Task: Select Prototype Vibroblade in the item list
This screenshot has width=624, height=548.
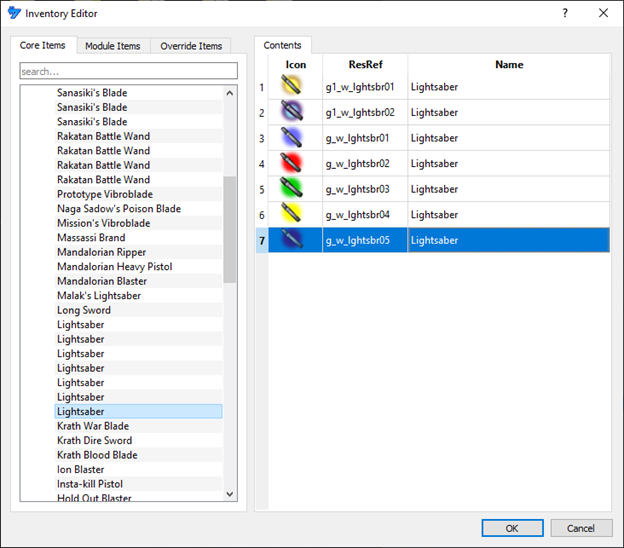Action: [138, 194]
